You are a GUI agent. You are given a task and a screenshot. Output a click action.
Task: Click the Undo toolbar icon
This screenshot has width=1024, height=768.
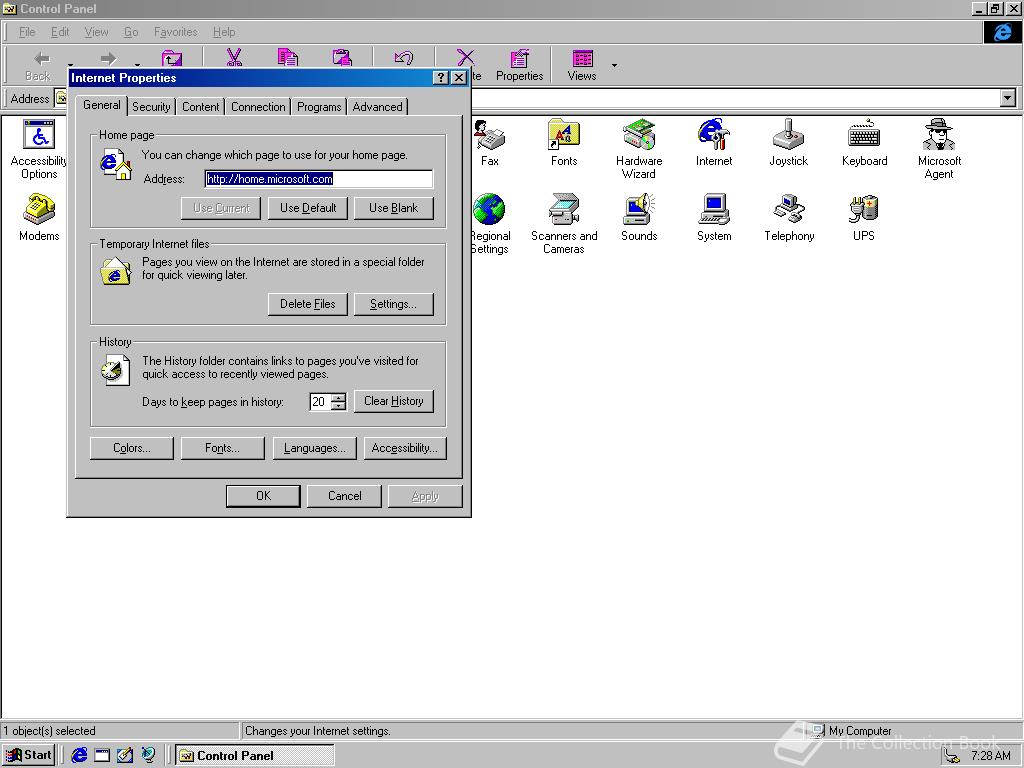(x=403, y=57)
